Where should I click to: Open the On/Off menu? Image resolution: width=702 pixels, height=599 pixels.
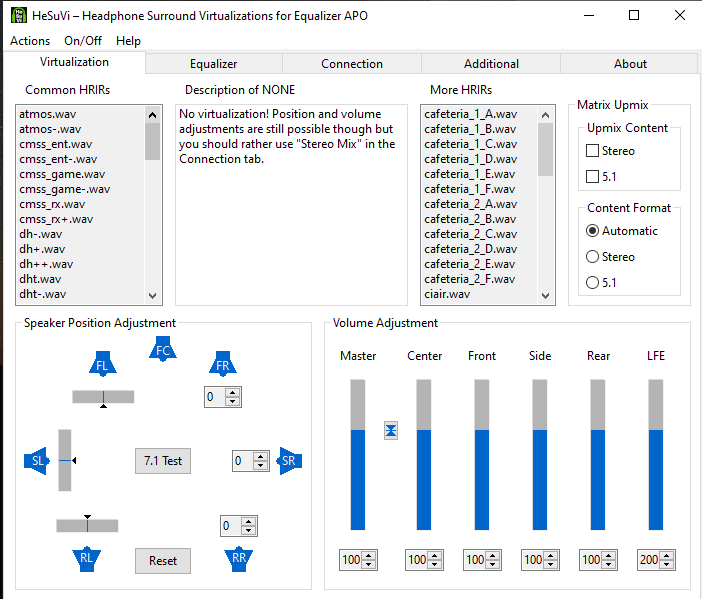coord(83,41)
